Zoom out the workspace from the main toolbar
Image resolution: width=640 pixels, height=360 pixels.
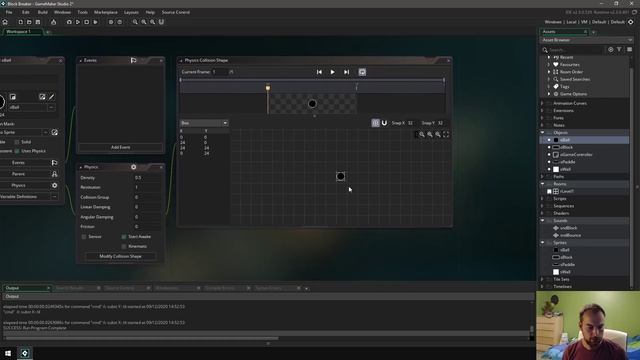135,22
